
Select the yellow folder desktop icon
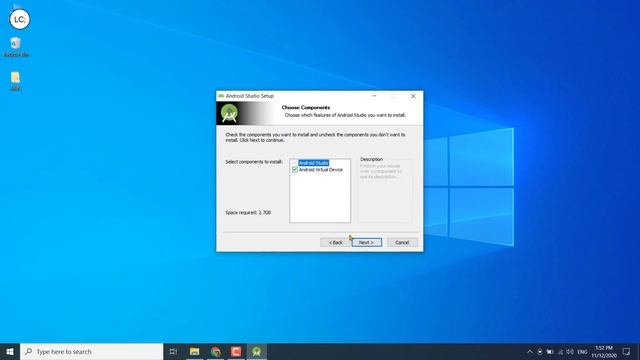[16, 81]
